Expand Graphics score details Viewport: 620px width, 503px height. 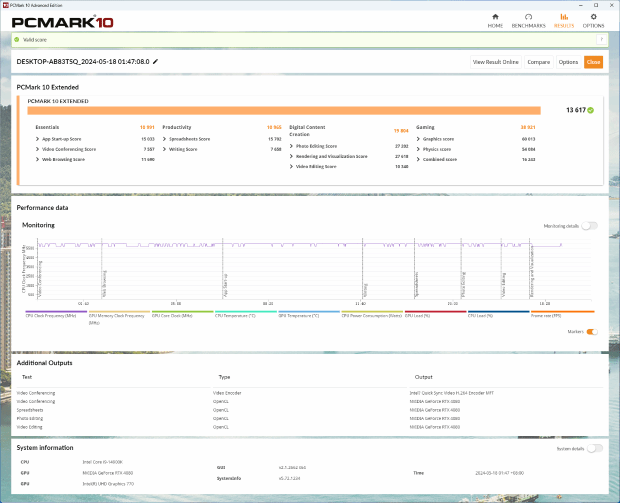pyautogui.click(x=418, y=139)
